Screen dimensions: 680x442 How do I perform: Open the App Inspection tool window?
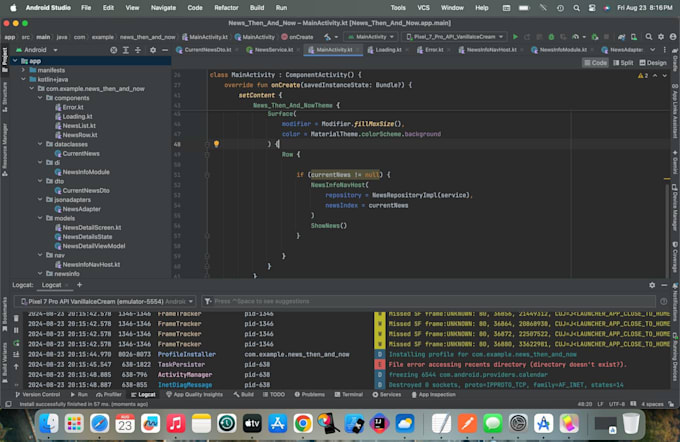(433, 394)
